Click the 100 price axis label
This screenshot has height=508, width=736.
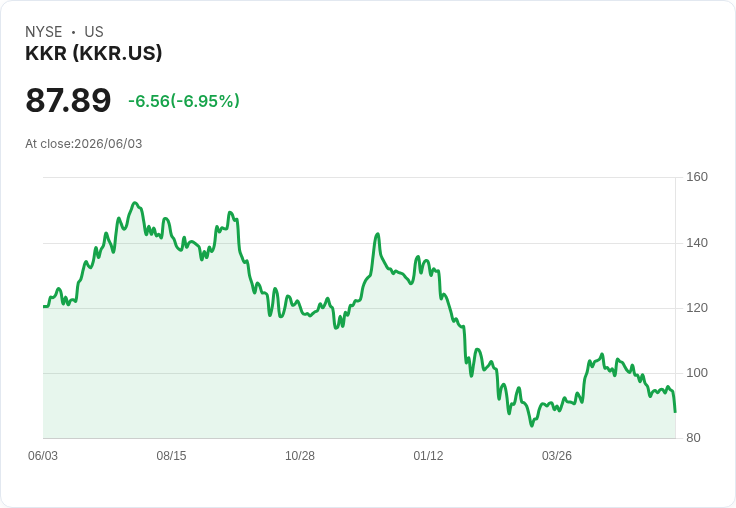point(697,373)
